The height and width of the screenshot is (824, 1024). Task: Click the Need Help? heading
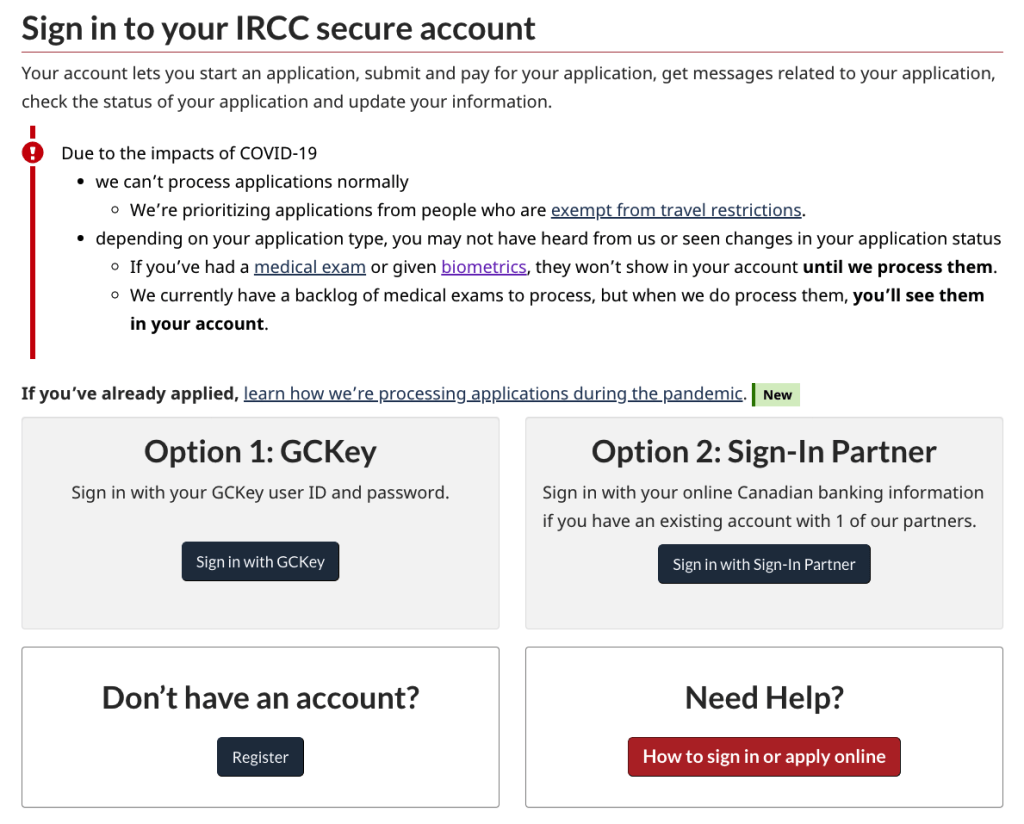pos(764,697)
